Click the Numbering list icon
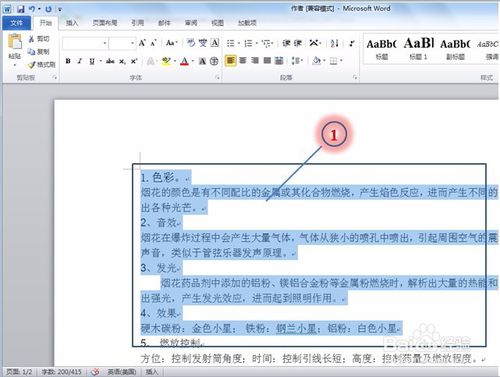 click(x=248, y=43)
